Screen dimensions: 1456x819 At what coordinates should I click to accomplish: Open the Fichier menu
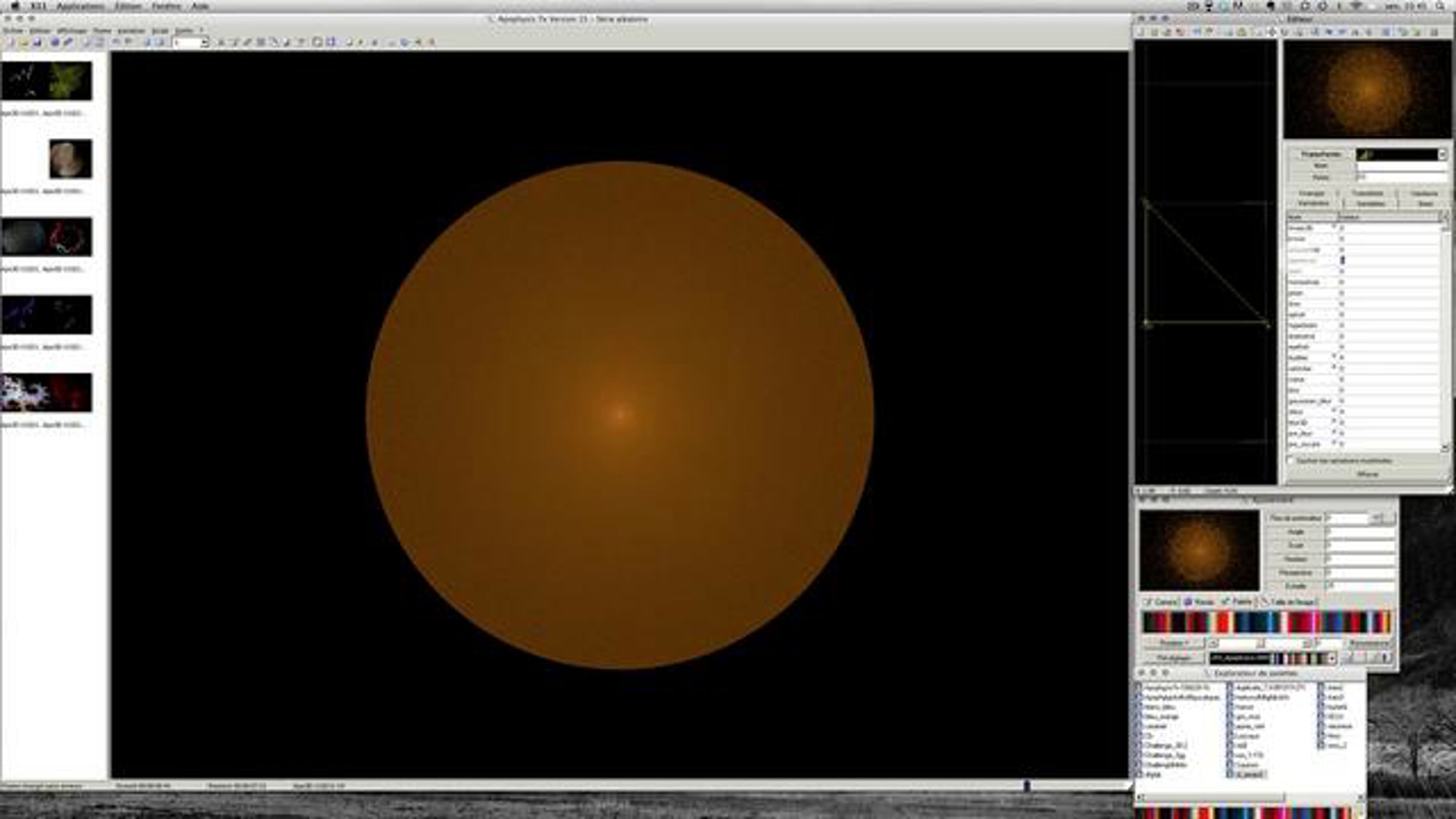point(13,30)
